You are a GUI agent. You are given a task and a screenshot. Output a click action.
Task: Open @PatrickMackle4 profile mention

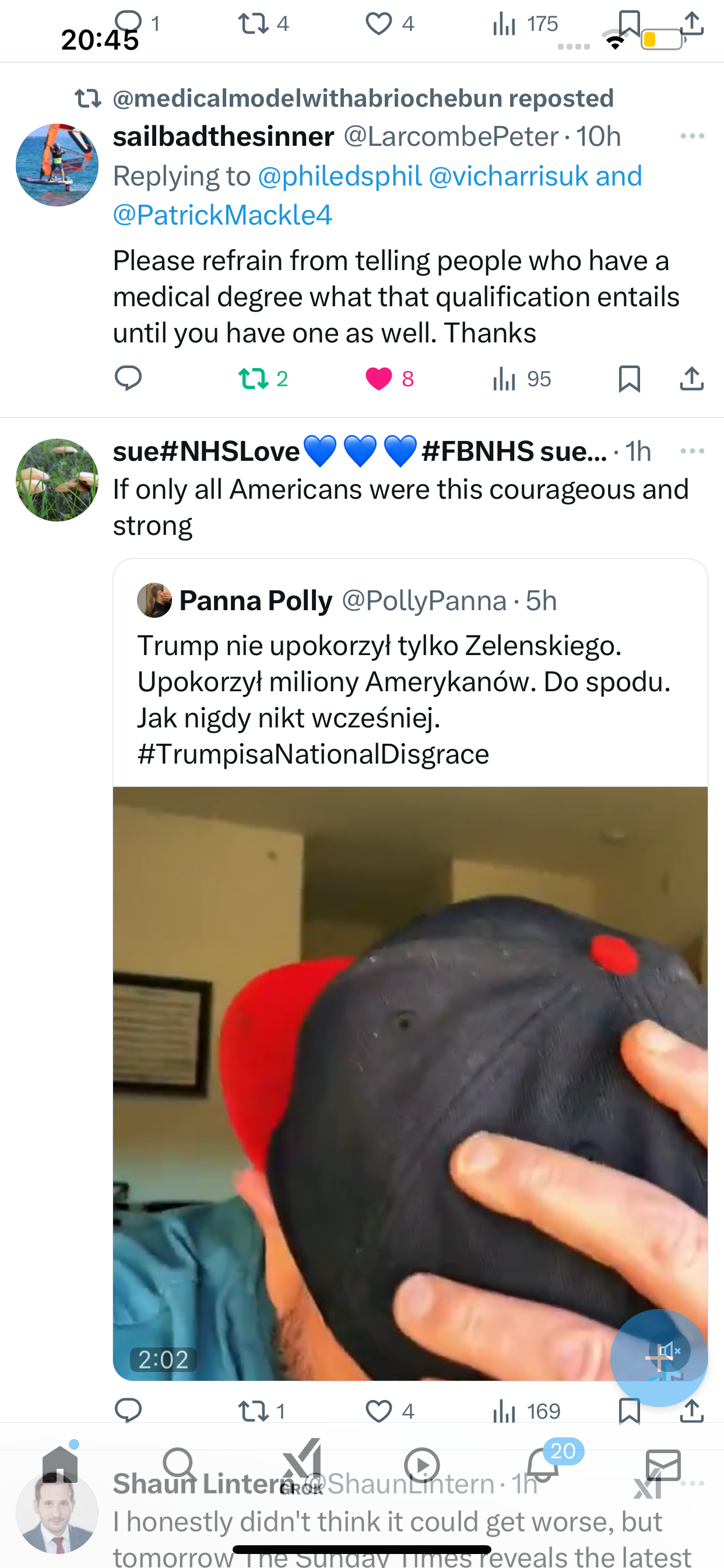click(x=223, y=215)
